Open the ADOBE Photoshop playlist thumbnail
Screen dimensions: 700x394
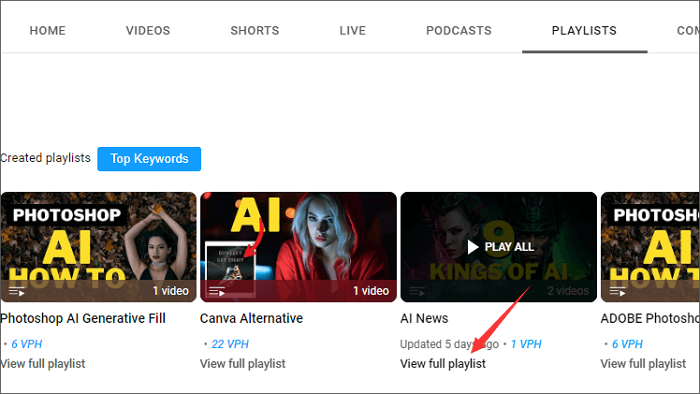pyautogui.click(x=650, y=247)
